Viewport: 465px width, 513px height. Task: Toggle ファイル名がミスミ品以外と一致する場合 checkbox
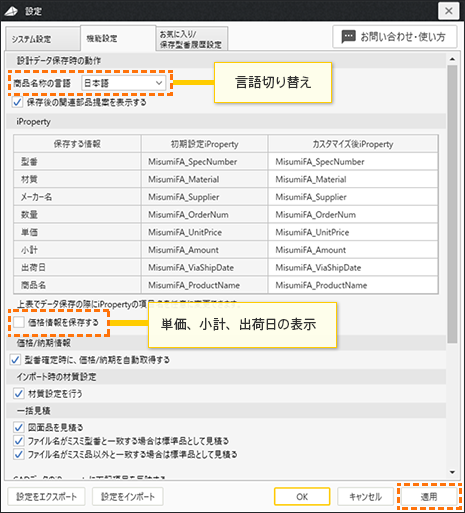coord(19,454)
